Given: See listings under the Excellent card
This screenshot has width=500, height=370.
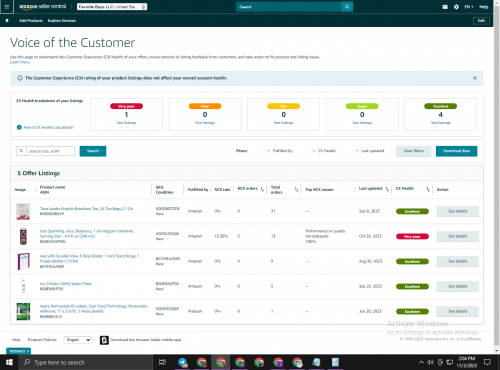Looking at the screenshot, I should [x=441, y=123].
